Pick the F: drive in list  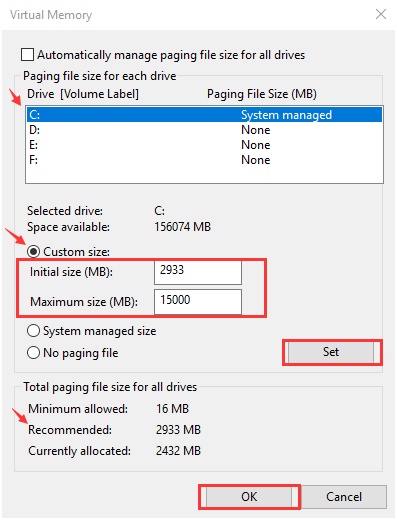pos(204,160)
